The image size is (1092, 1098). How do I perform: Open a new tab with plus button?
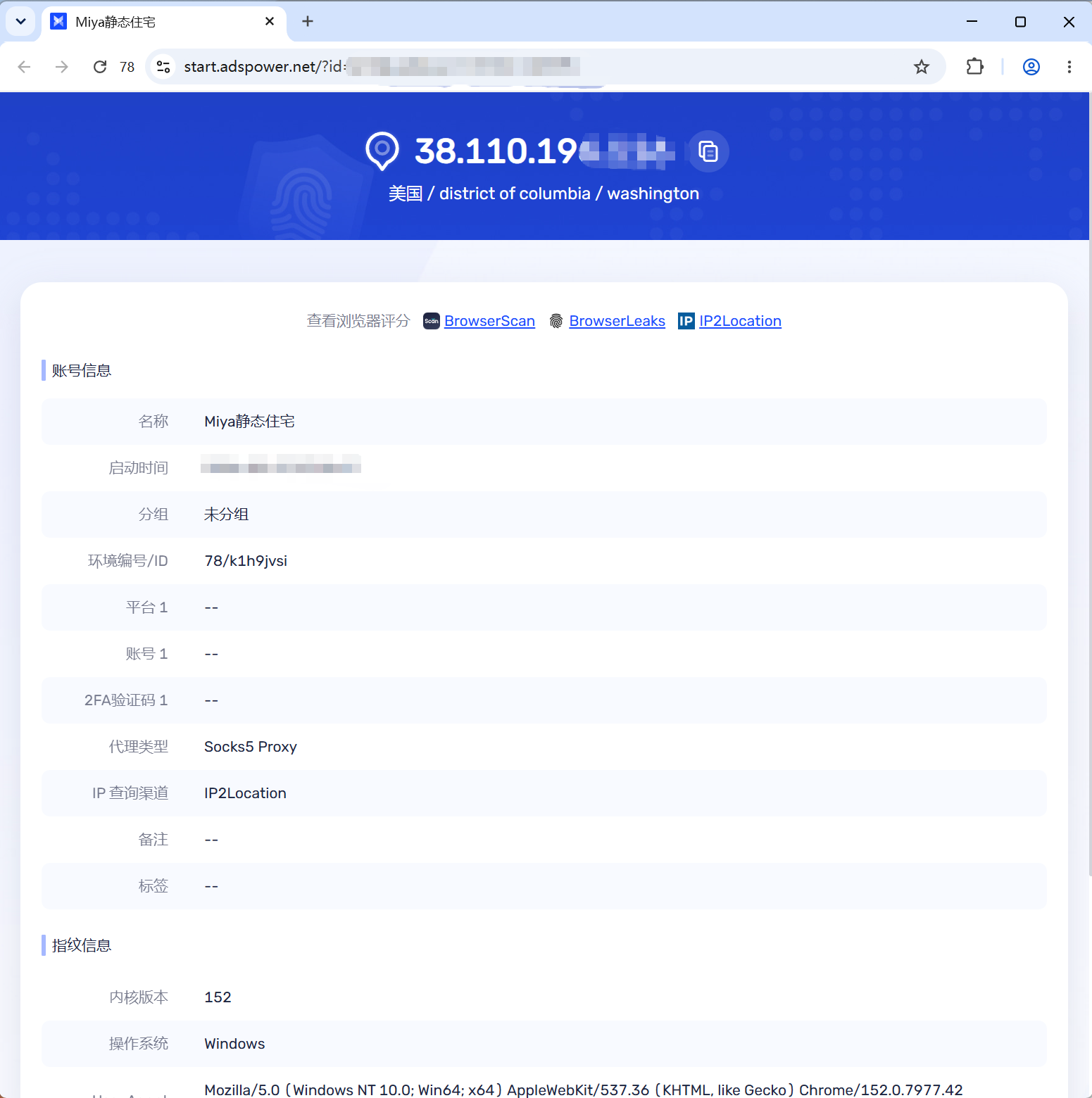[307, 22]
